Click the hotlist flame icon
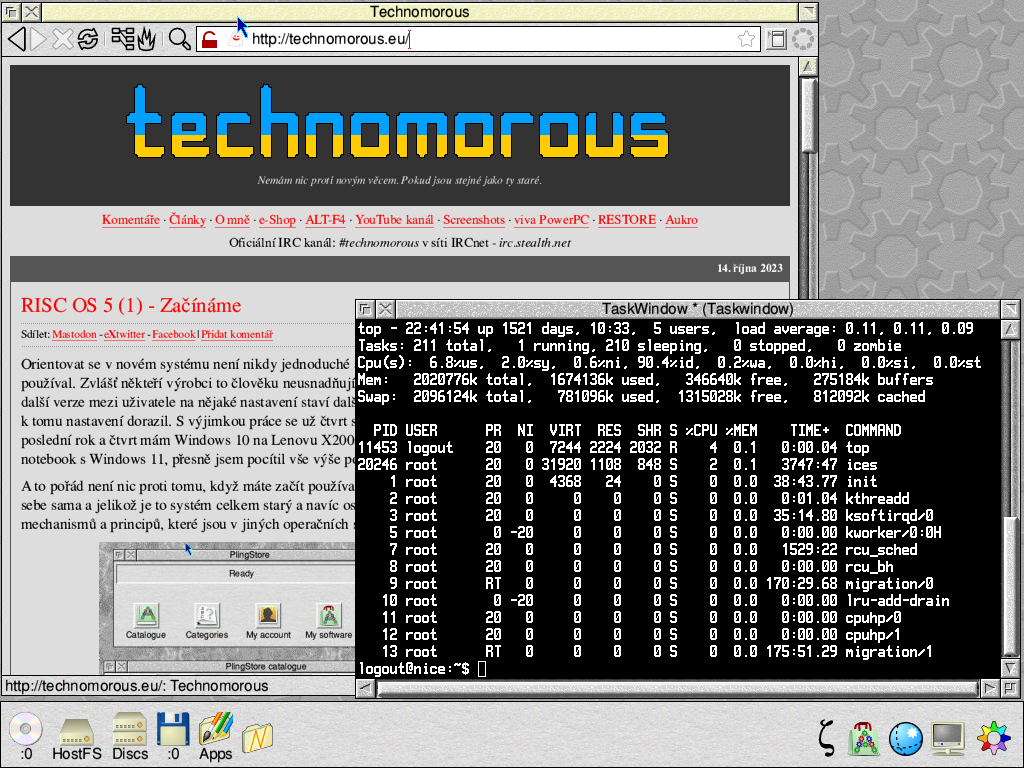The height and width of the screenshot is (768, 1024). click(x=146, y=39)
